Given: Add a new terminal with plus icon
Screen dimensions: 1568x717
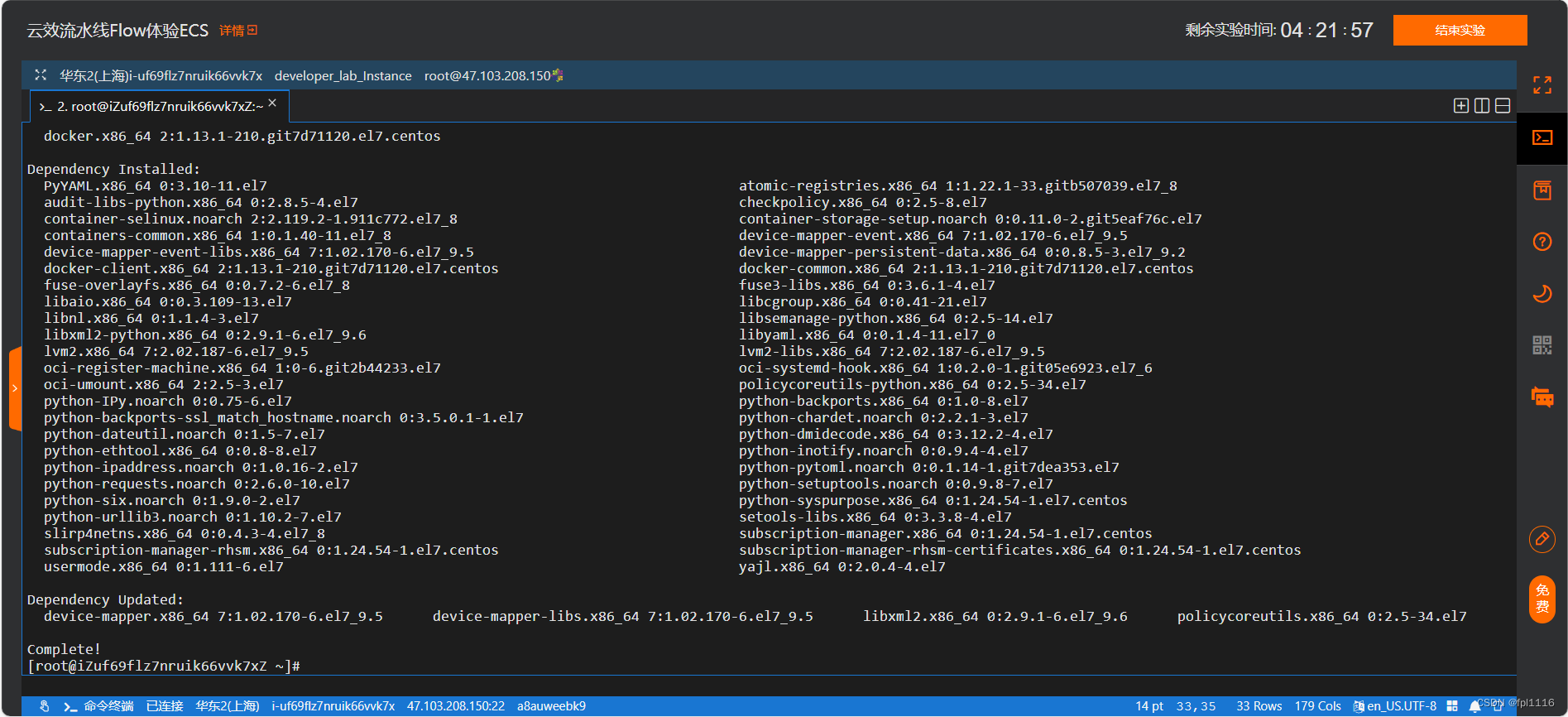Looking at the screenshot, I should click(x=1461, y=105).
